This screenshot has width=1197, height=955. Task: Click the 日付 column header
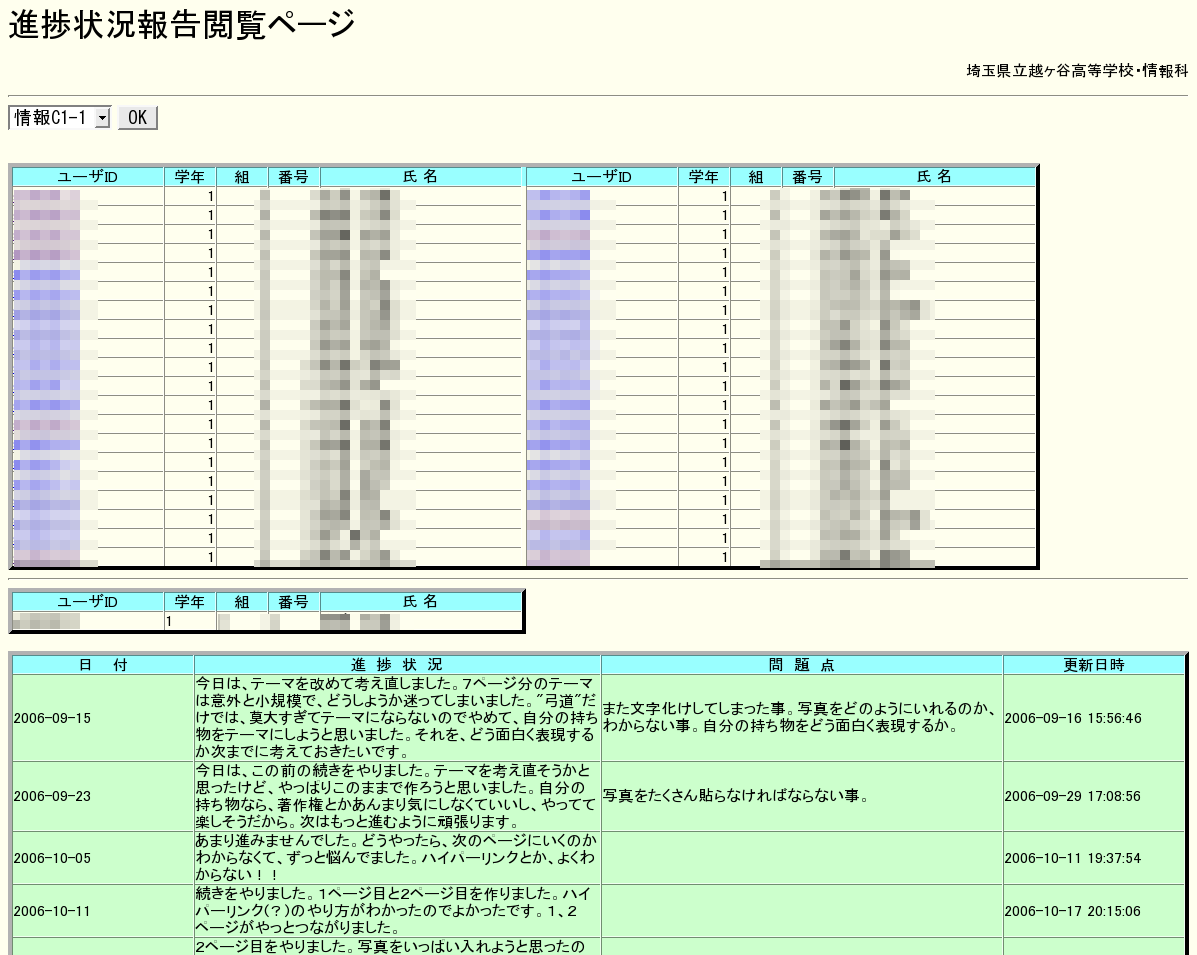(x=103, y=665)
